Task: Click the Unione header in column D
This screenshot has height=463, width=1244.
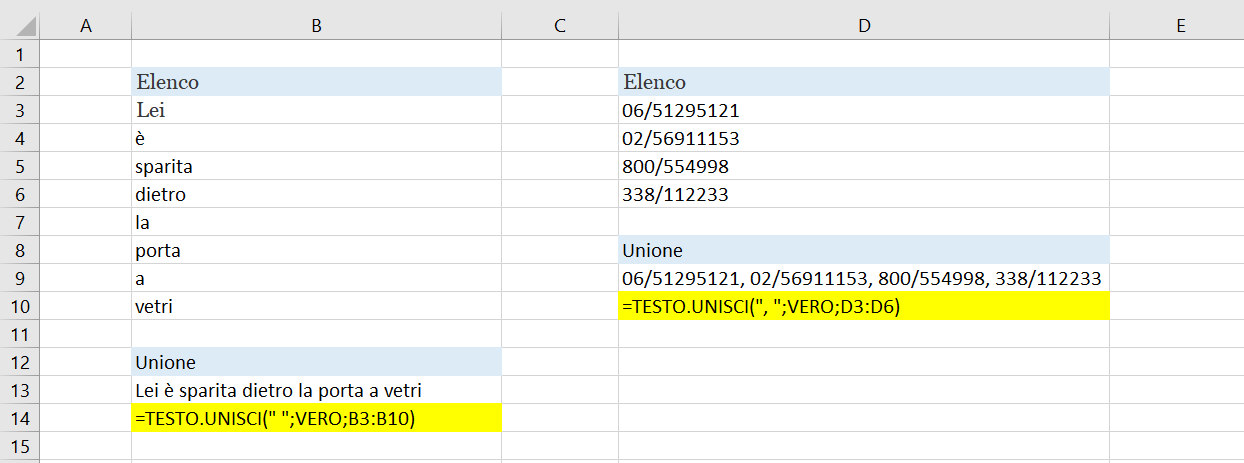Action: click(x=864, y=250)
